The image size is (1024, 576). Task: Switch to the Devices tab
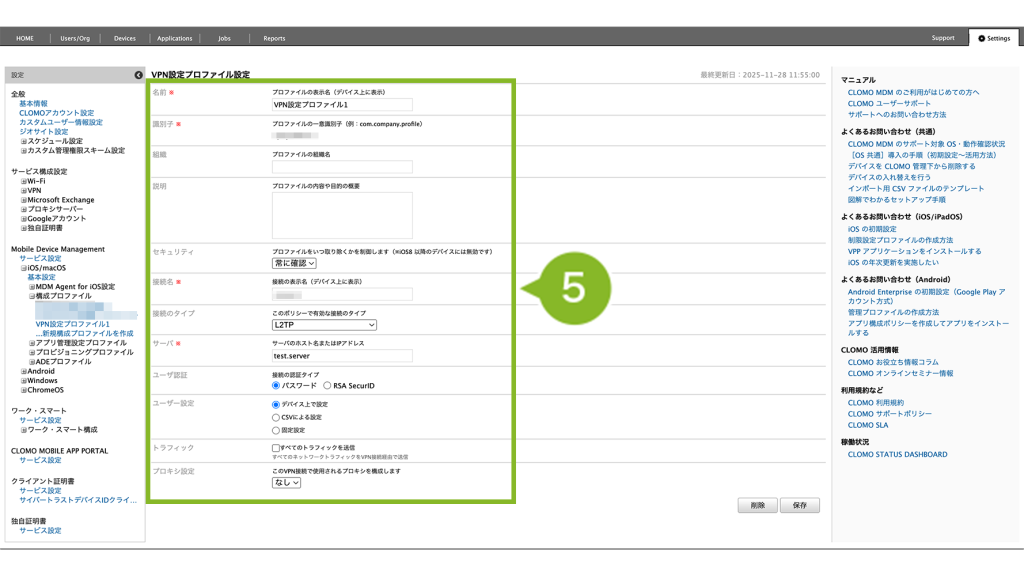tap(125, 38)
